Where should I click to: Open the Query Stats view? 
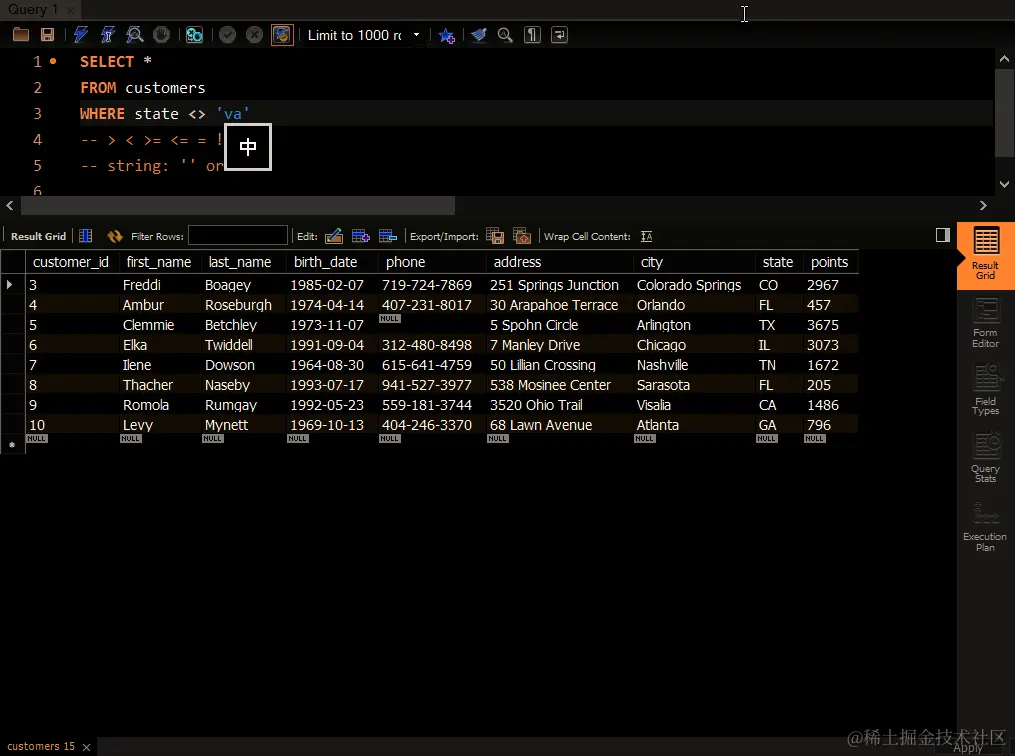pos(985,458)
